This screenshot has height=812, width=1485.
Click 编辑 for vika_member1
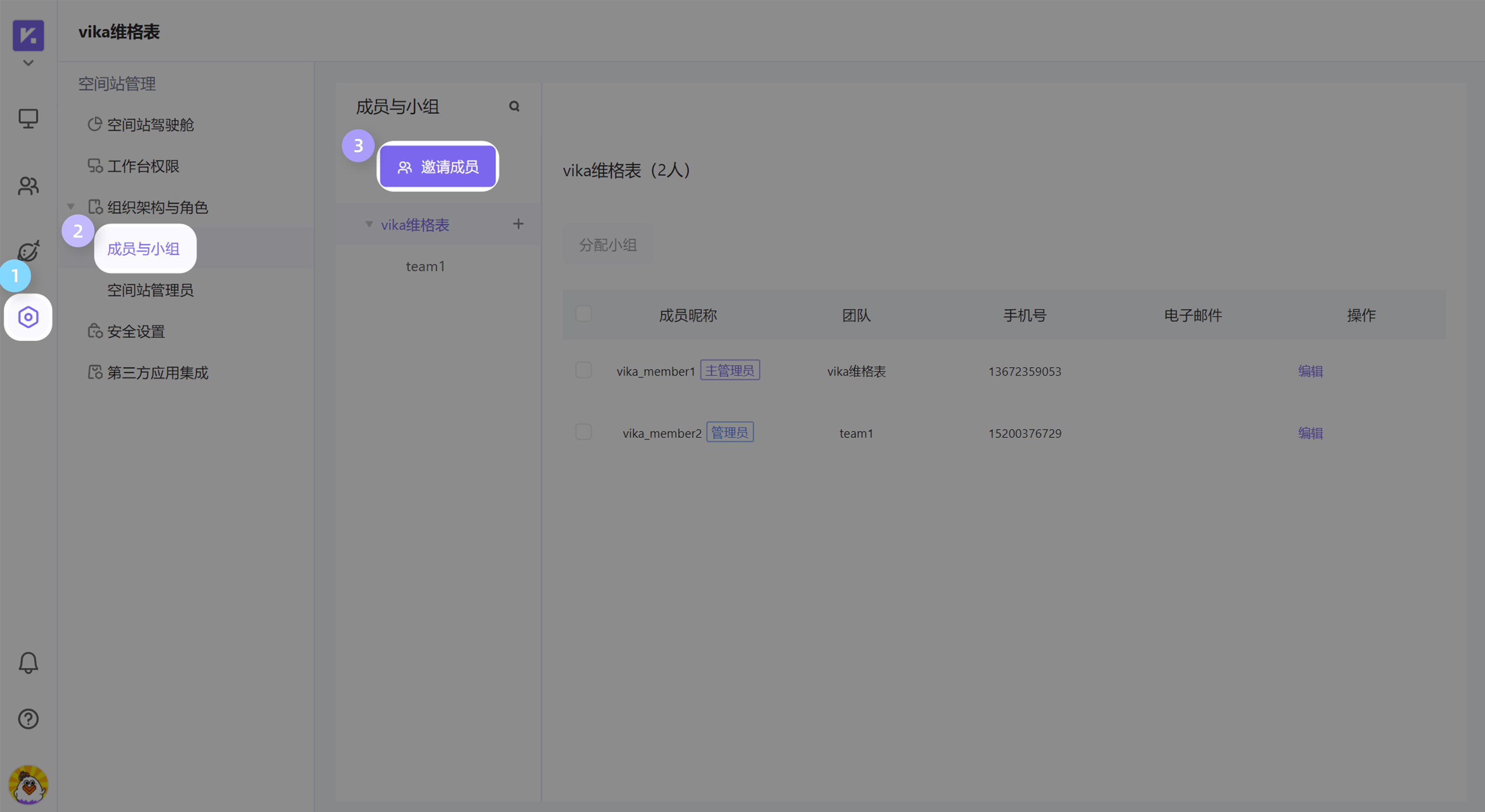point(1310,371)
